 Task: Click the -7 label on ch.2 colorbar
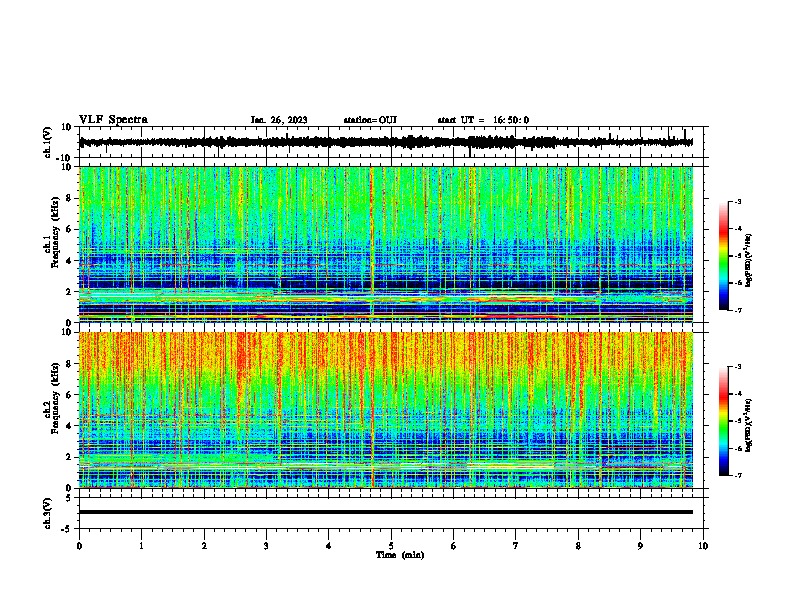point(737,475)
